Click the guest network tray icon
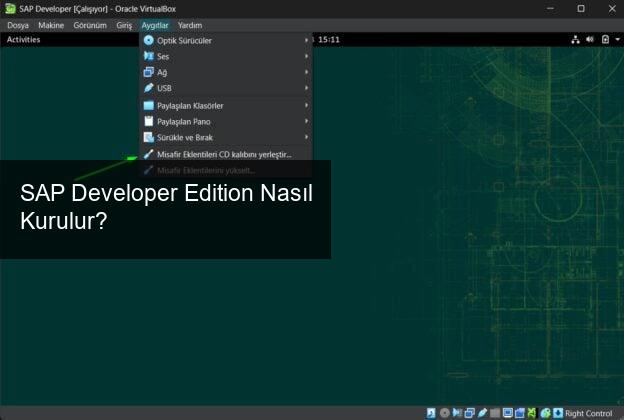This screenshot has height=420, width=624. [x=576, y=40]
